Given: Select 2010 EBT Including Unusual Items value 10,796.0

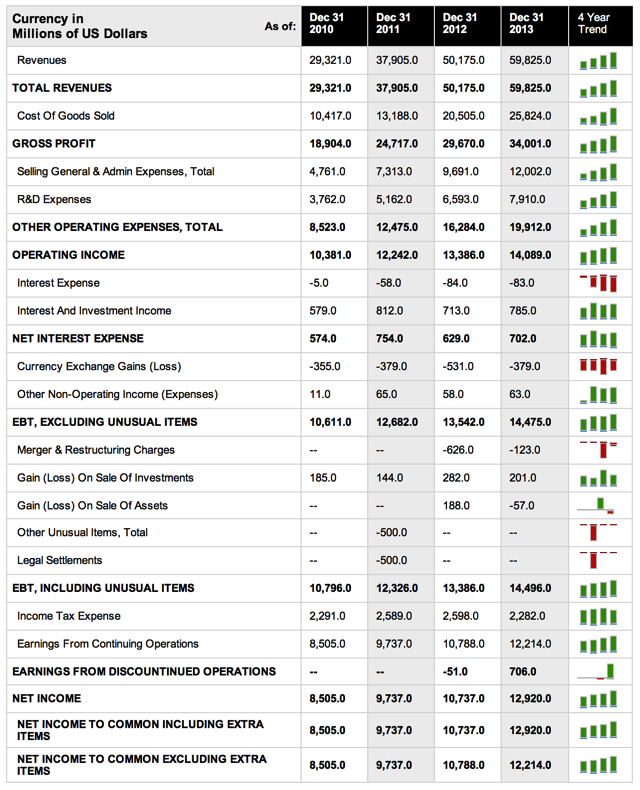Looking at the screenshot, I should (331, 588).
